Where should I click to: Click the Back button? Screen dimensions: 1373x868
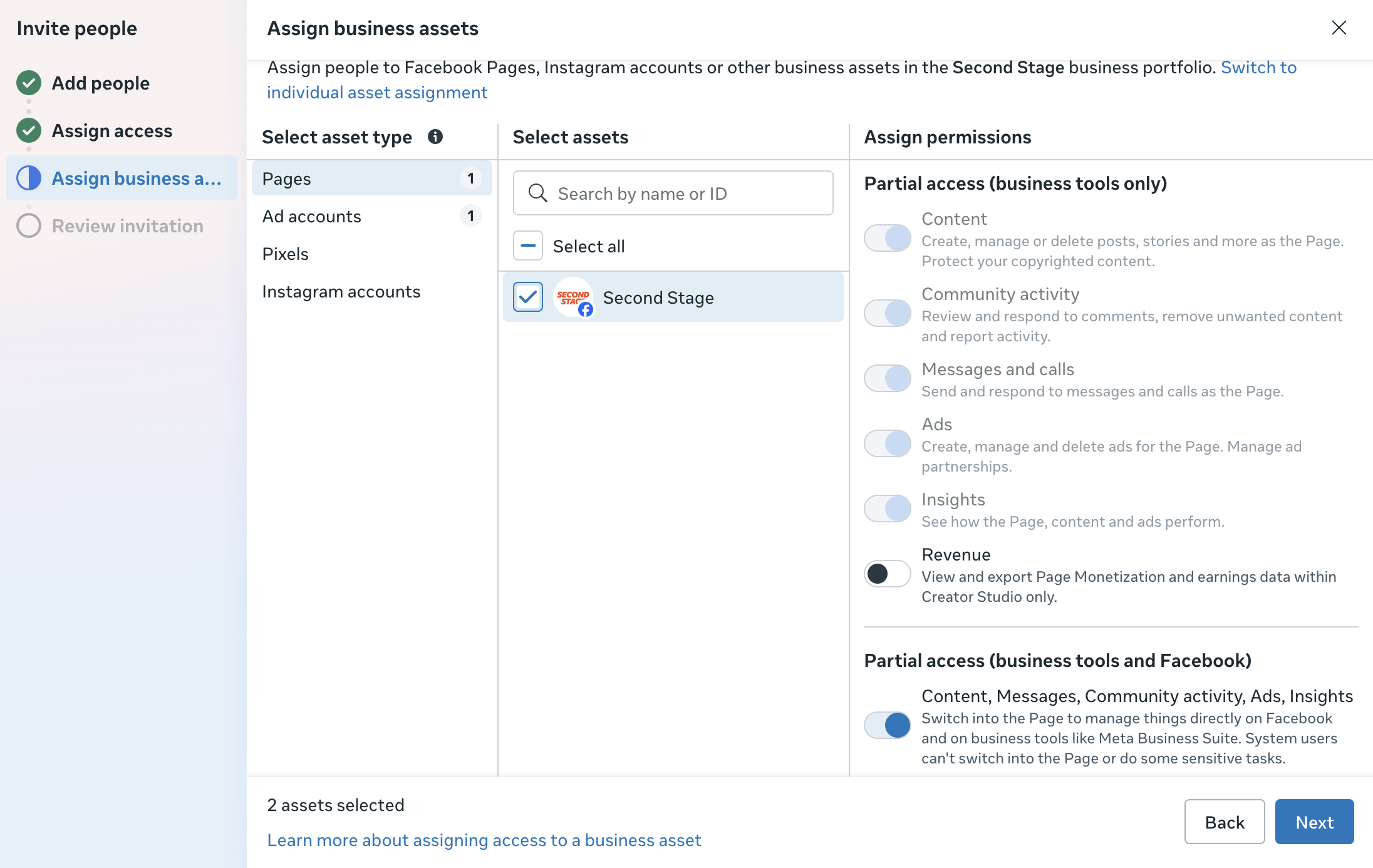pos(1225,822)
